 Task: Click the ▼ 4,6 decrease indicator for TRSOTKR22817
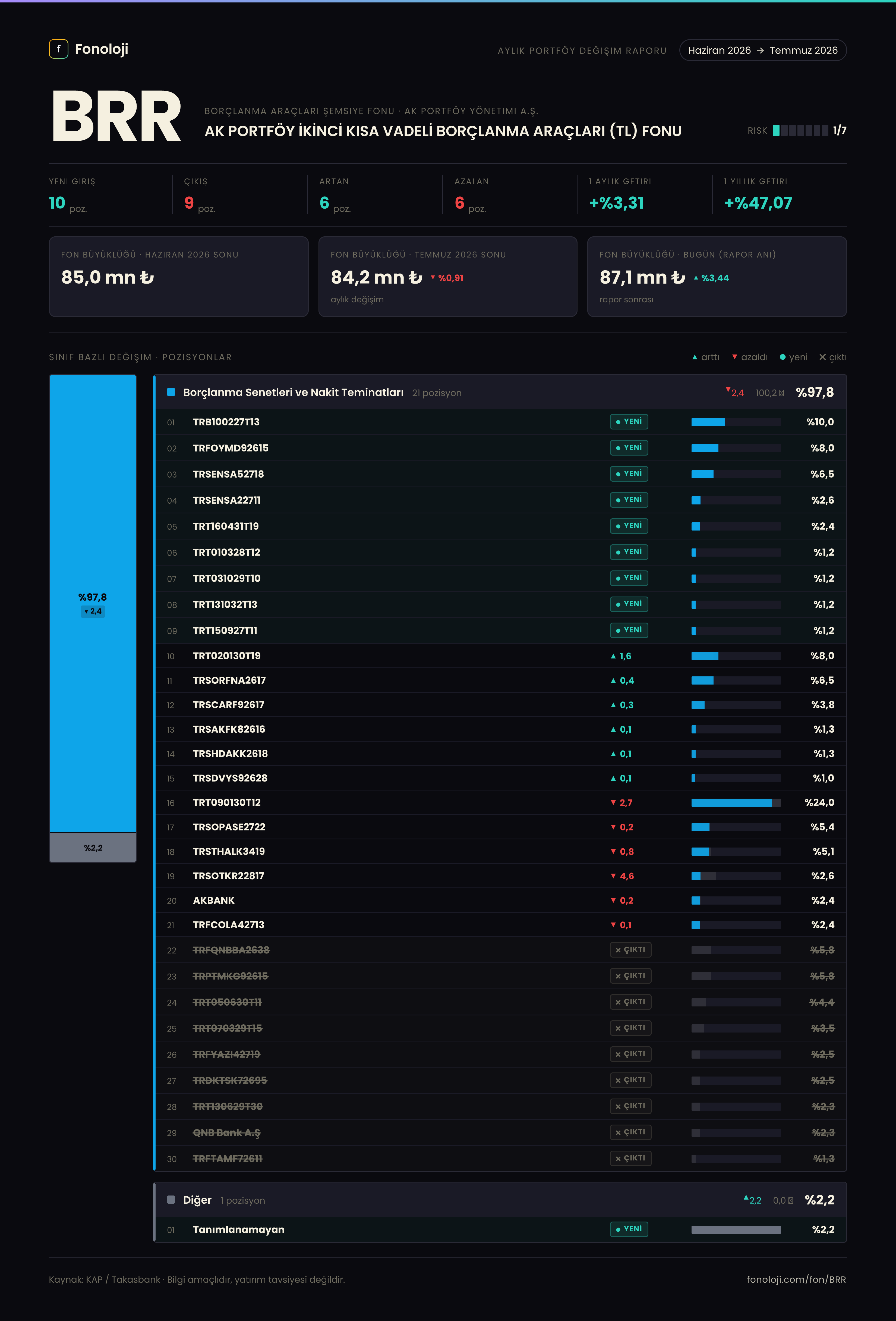(622, 876)
